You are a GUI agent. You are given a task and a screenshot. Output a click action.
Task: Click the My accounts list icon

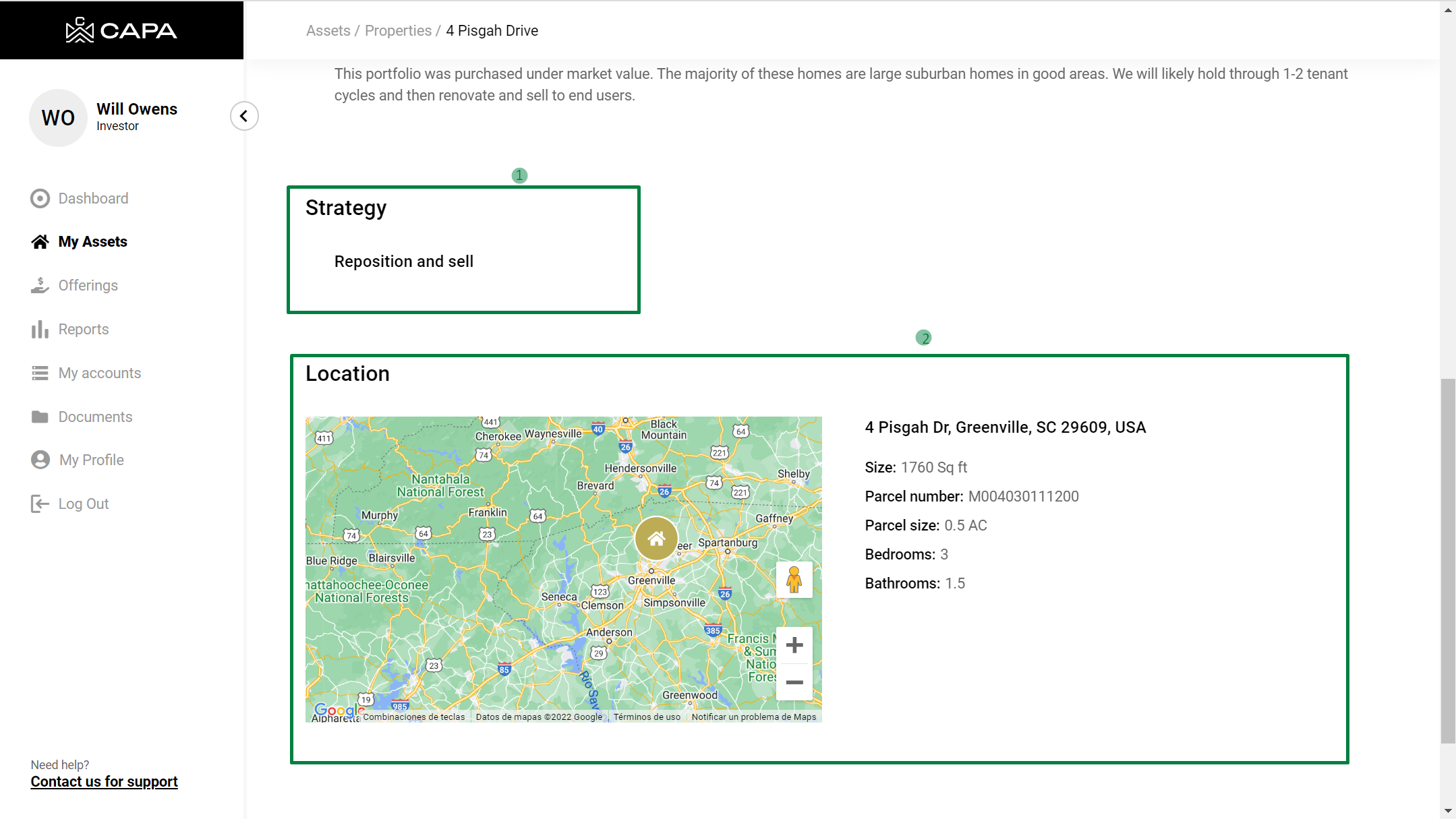pyautogui.click(x=40, y=373)
